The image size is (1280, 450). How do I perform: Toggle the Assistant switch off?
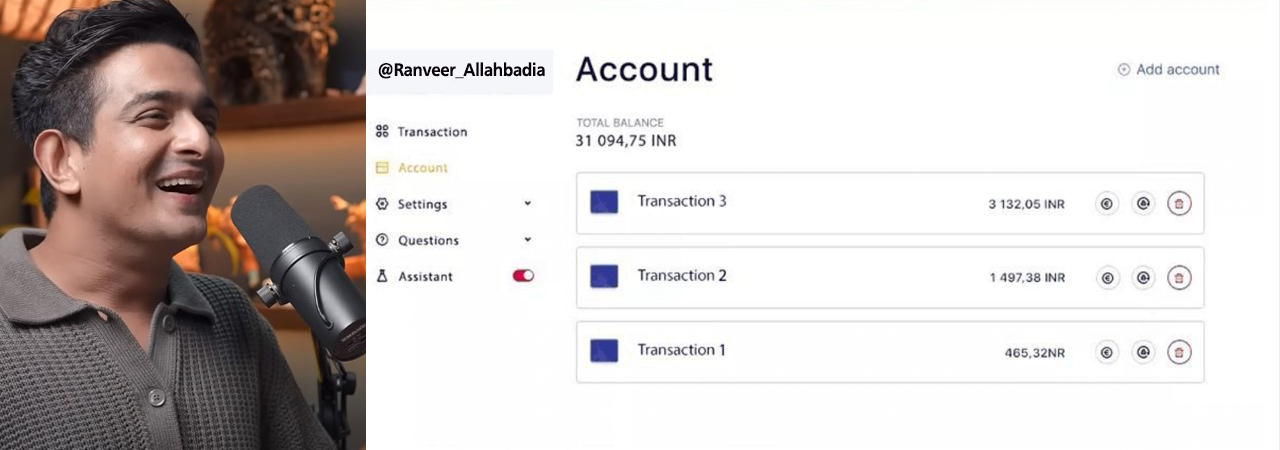523,276
